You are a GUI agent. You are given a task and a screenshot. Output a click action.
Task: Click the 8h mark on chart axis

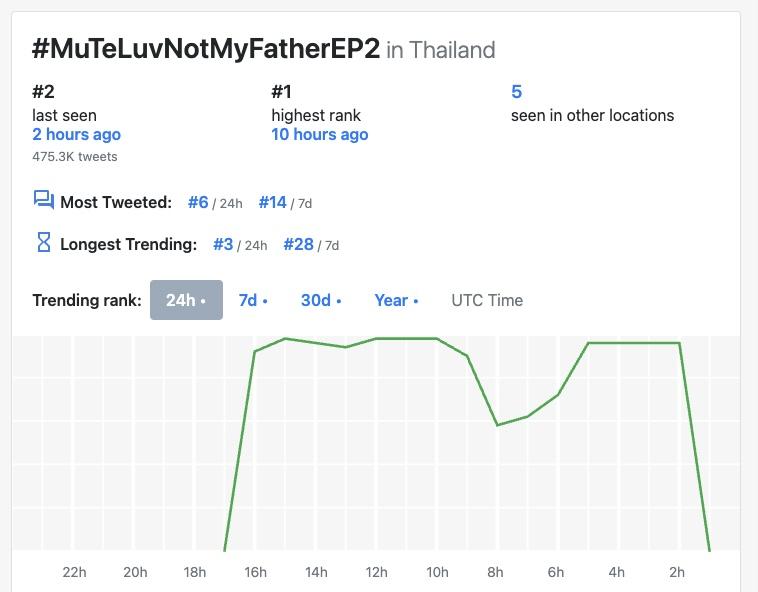coord(496,572)
